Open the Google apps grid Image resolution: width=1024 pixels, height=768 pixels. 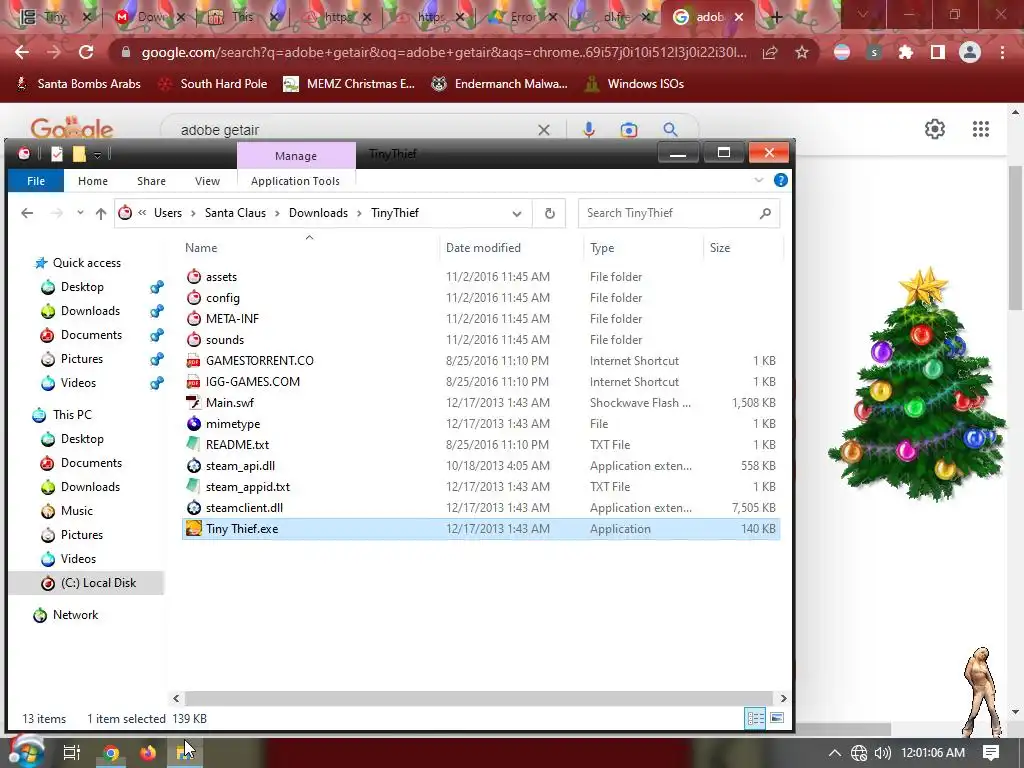tap(981, 129)
